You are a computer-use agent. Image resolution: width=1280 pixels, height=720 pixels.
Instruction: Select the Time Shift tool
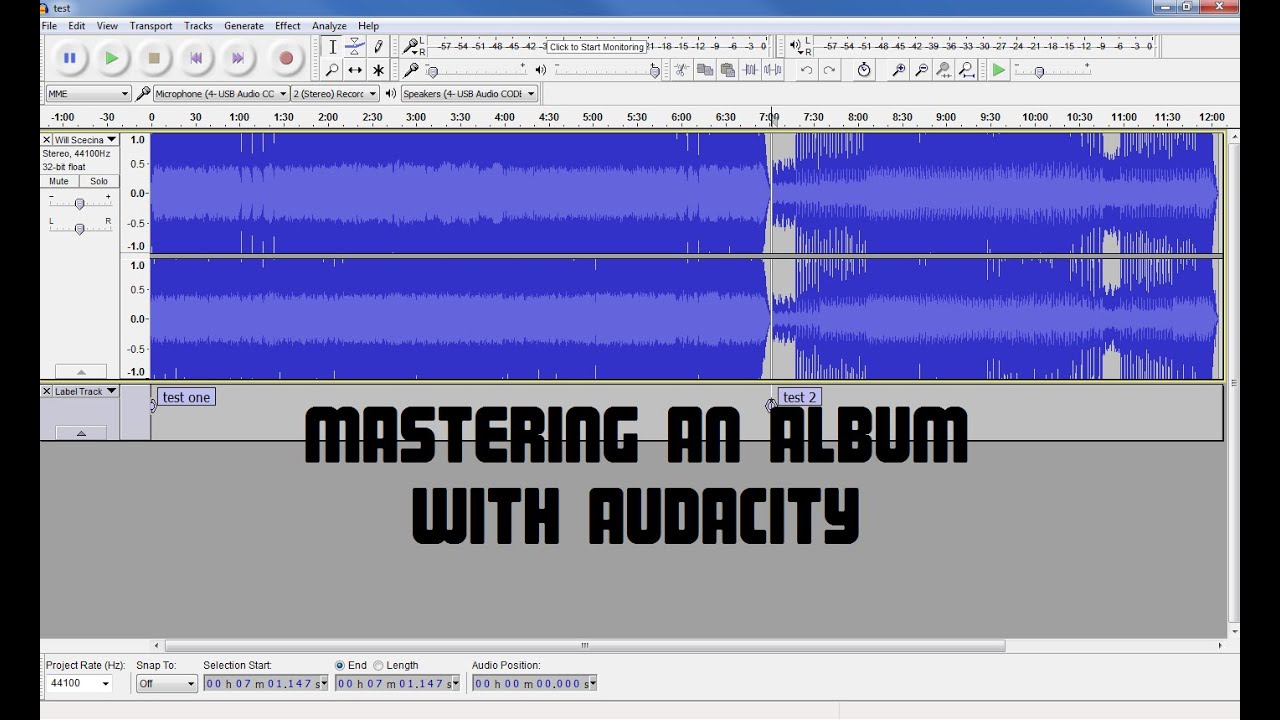[x=355, y=70]
